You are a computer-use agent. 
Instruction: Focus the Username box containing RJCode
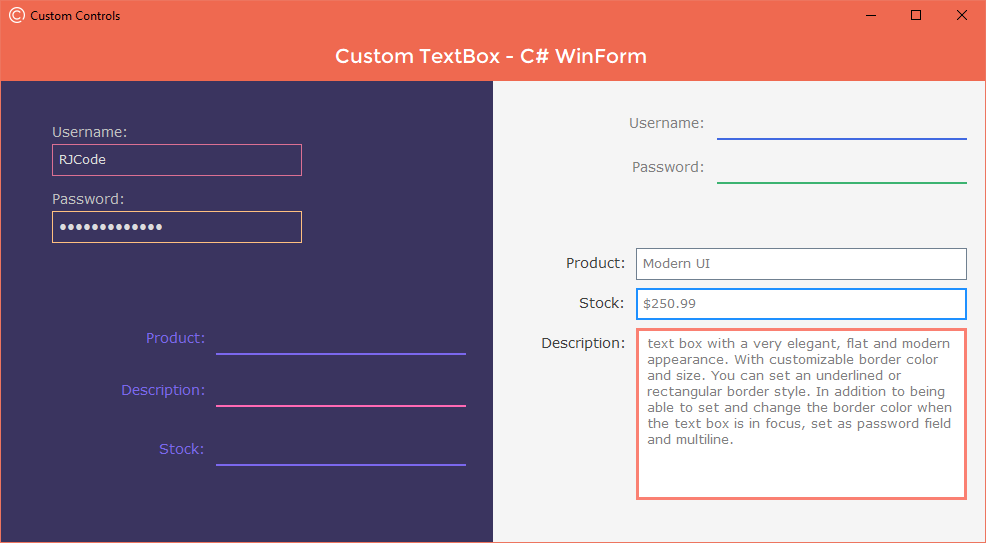177,160
